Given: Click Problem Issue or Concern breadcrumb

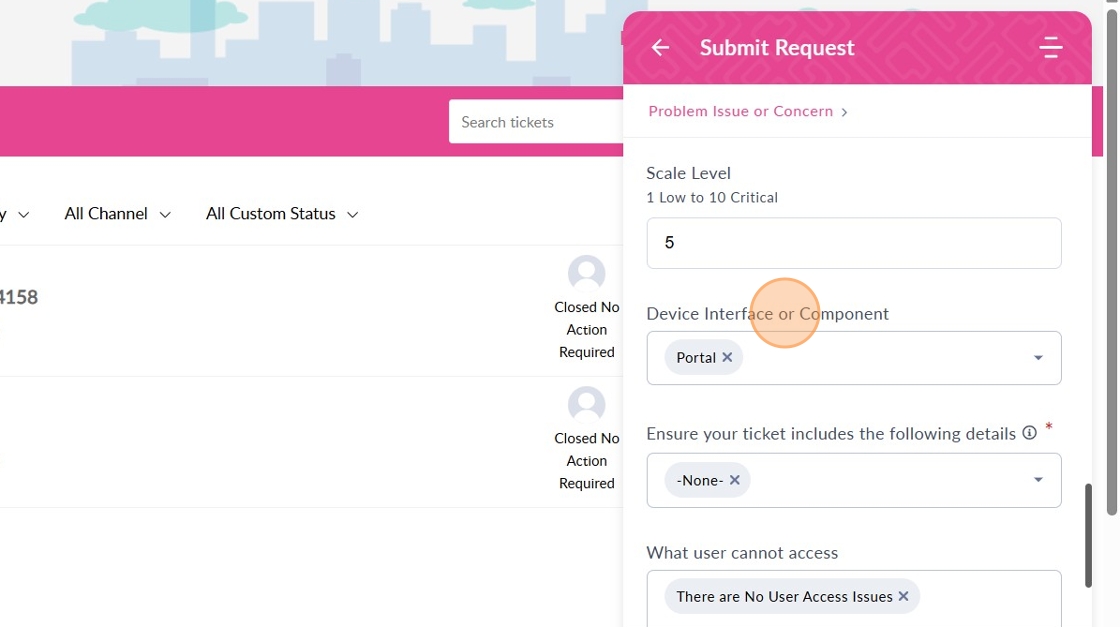Looking at the screenshot, I should pos(740,111).
